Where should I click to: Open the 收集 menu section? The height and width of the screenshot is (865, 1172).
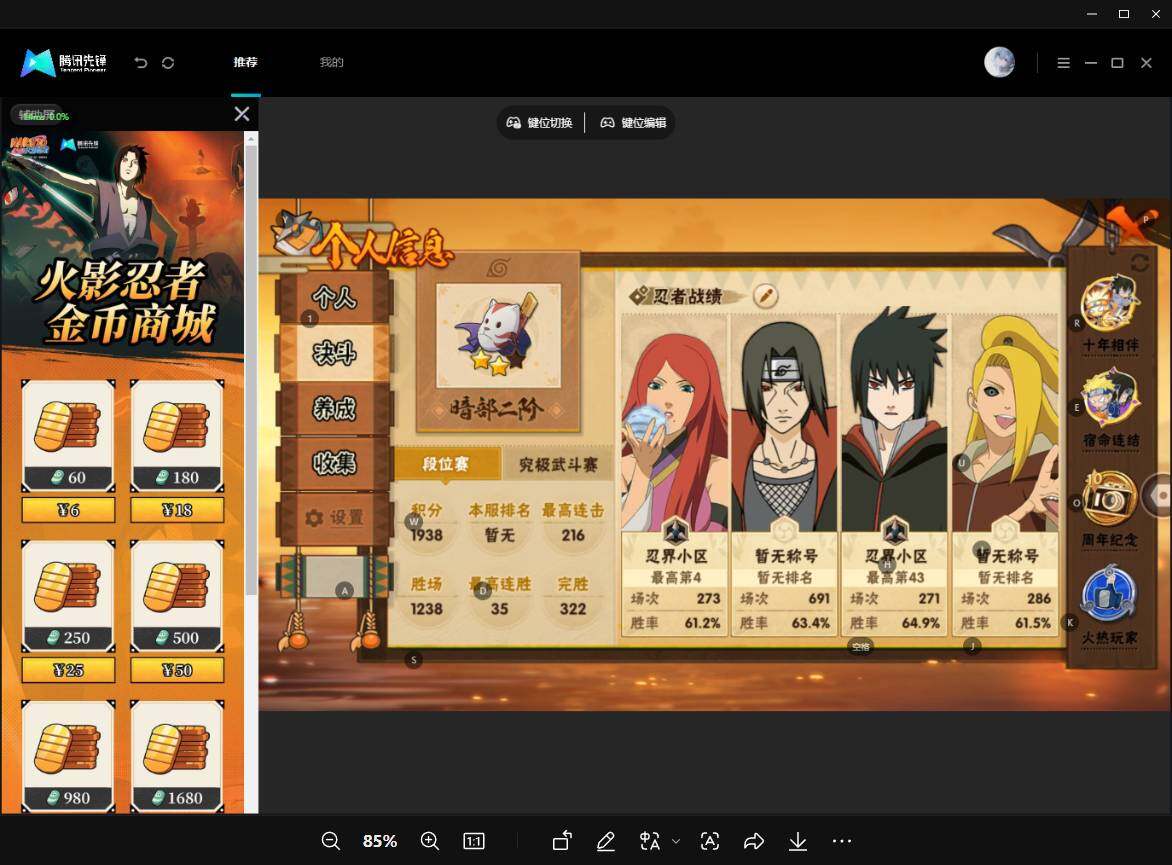coord(334,464)
